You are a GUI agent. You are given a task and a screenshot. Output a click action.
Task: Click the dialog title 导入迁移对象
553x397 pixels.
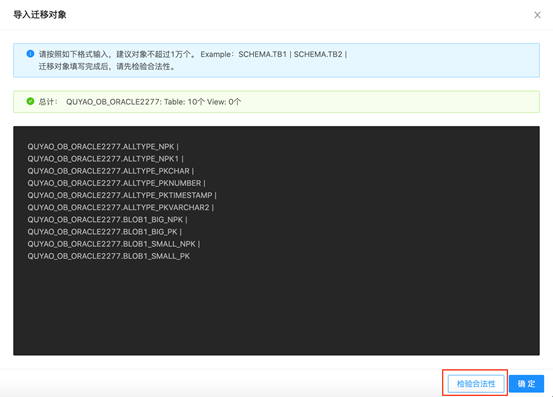[x=40, y=15]
